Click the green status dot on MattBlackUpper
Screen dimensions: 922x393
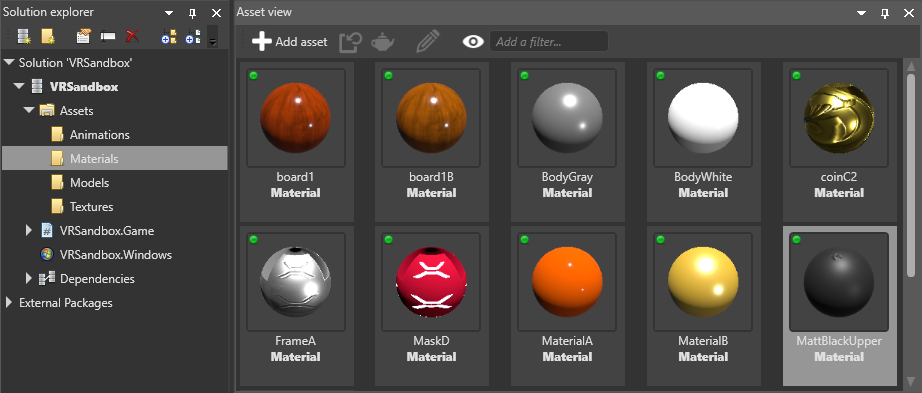(x=797, y=239)
